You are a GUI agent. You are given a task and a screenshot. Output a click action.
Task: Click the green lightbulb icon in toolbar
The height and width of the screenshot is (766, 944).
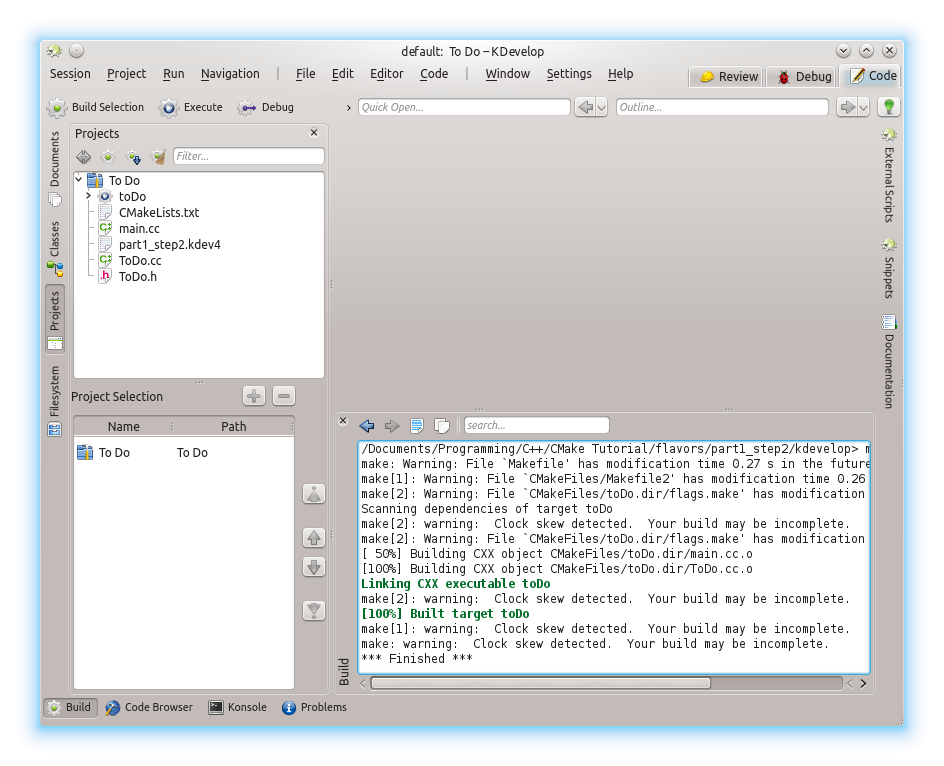(889, 107)
